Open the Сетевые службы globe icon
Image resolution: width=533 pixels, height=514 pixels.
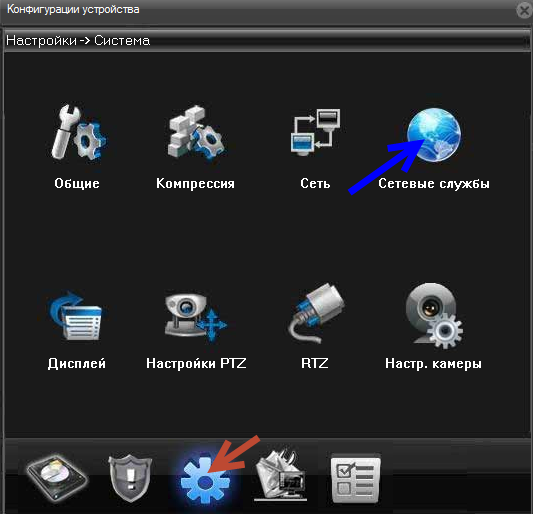434,135
